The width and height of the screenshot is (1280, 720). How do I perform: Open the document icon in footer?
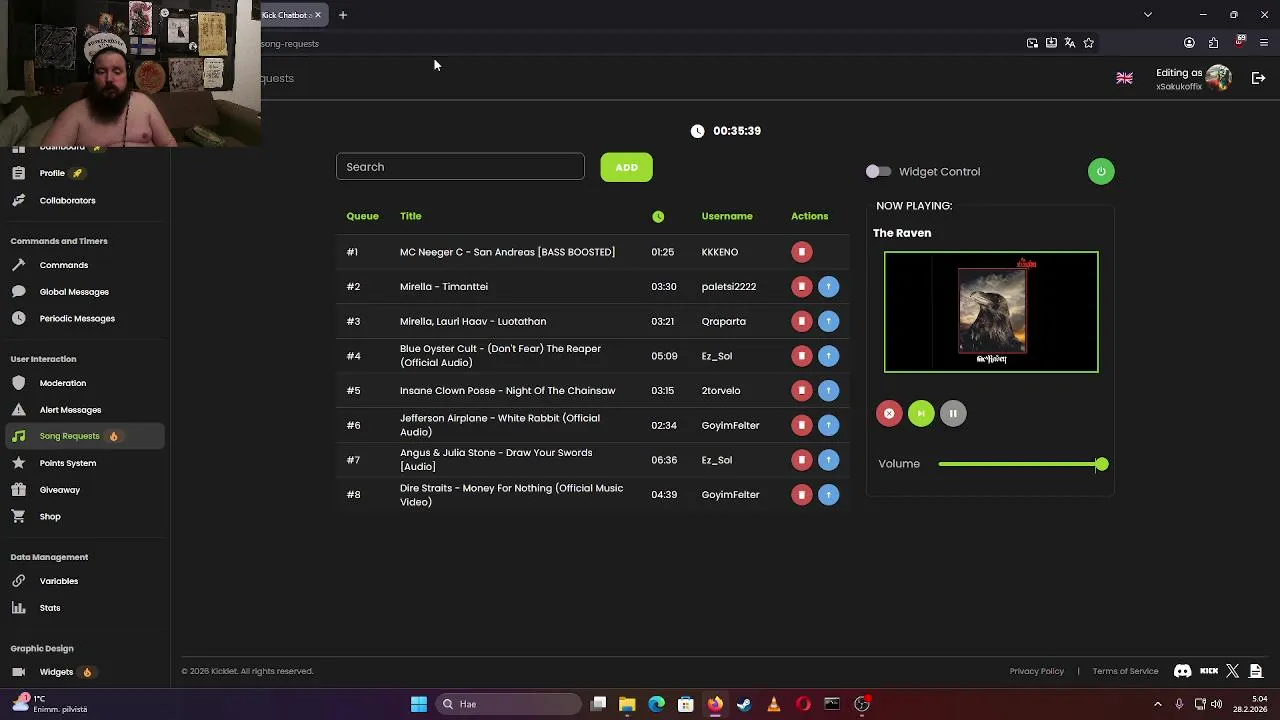1256,671
